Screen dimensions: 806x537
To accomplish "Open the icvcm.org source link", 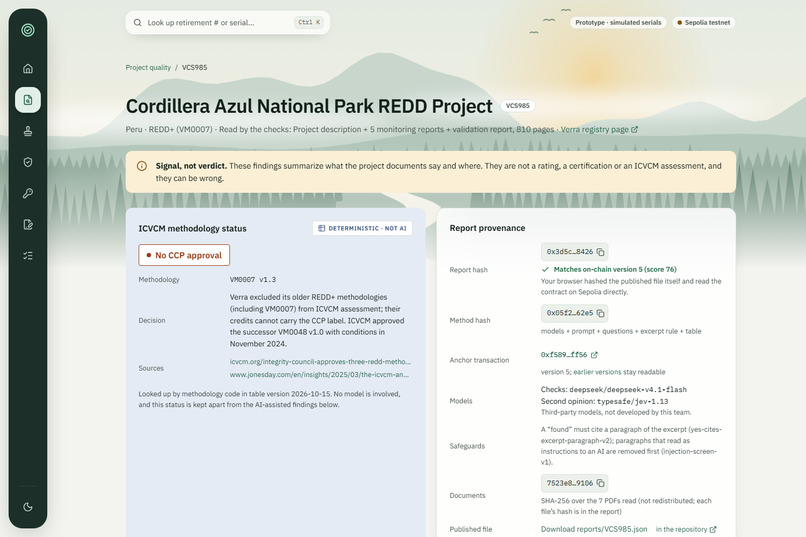I will pos(320,362).
